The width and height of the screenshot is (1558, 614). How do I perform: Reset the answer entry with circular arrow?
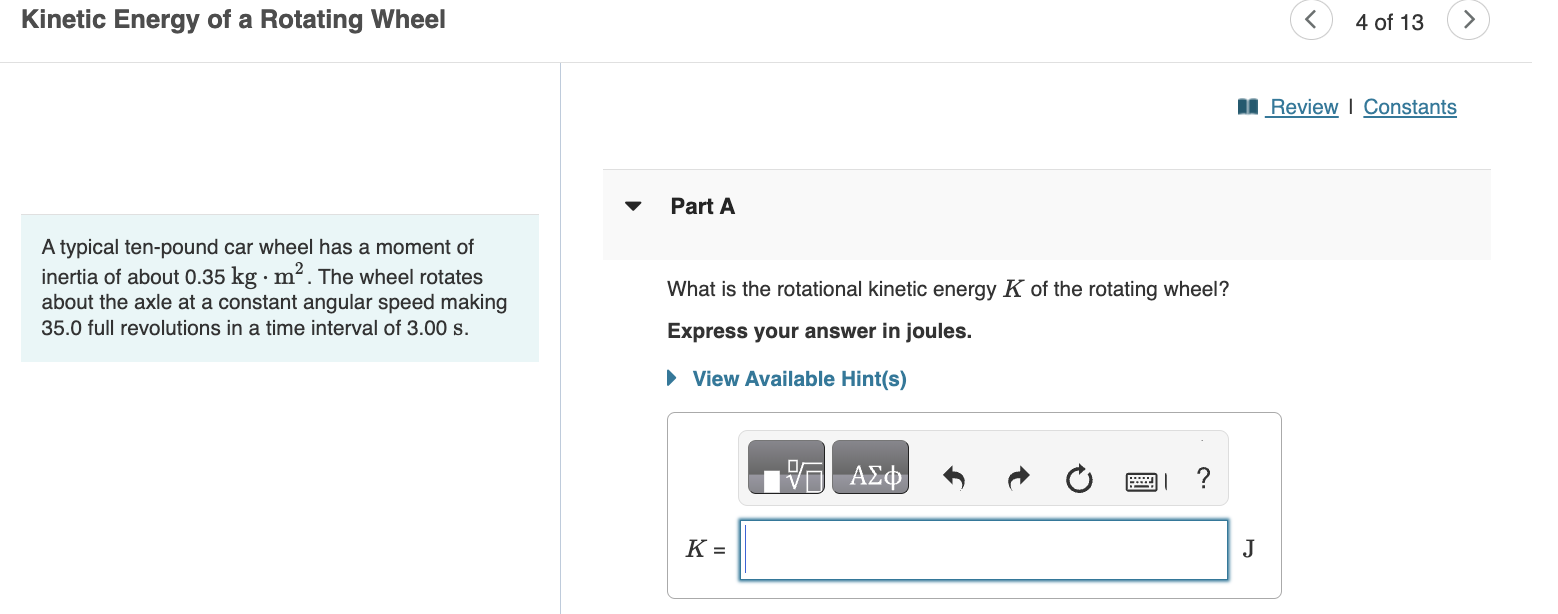tap(1079, 479)
